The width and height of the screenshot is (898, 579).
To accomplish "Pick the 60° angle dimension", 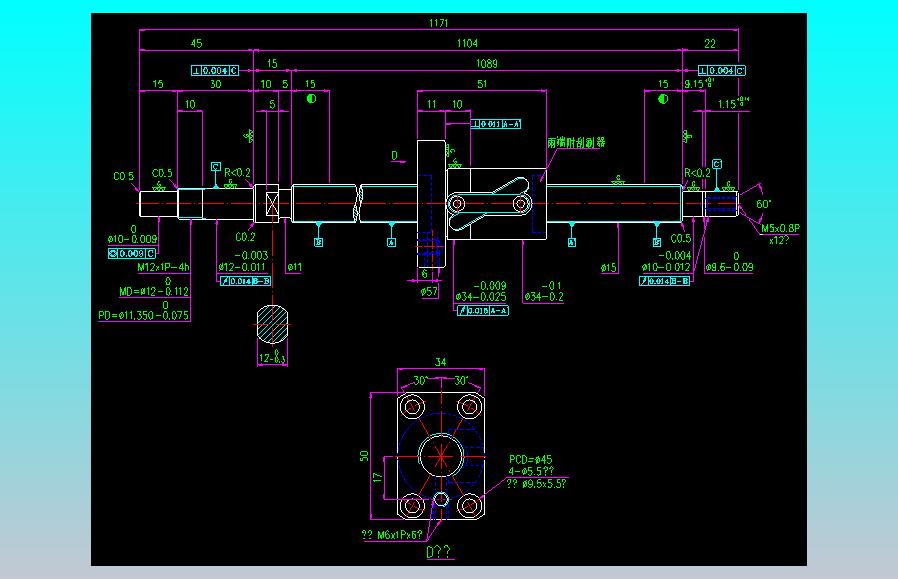I will point(763,204).
